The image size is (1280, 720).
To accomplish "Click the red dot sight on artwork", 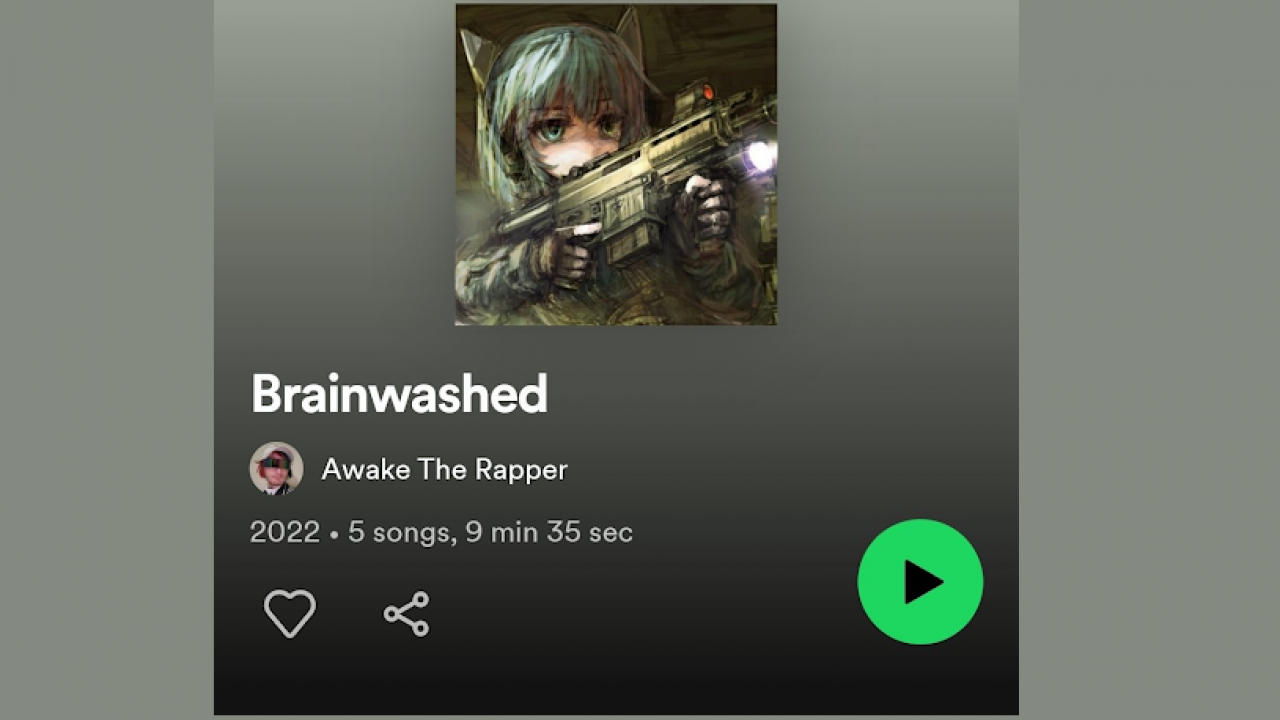I will tap(707, 92).
